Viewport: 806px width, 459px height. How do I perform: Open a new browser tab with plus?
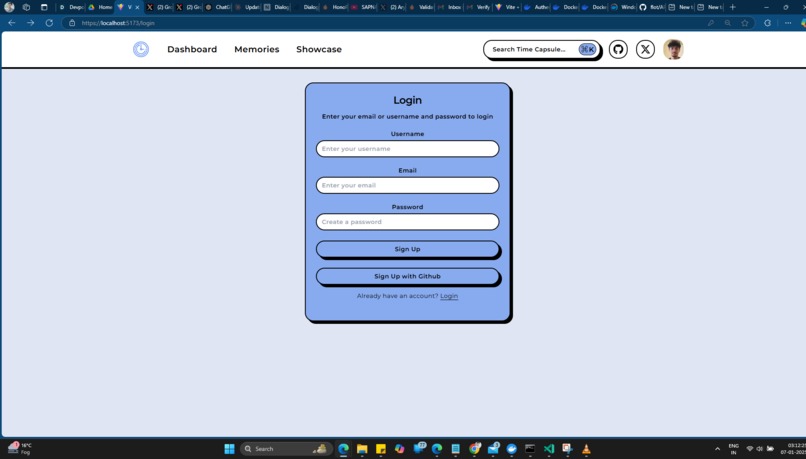pyautogui.click(x=732, y=7)
